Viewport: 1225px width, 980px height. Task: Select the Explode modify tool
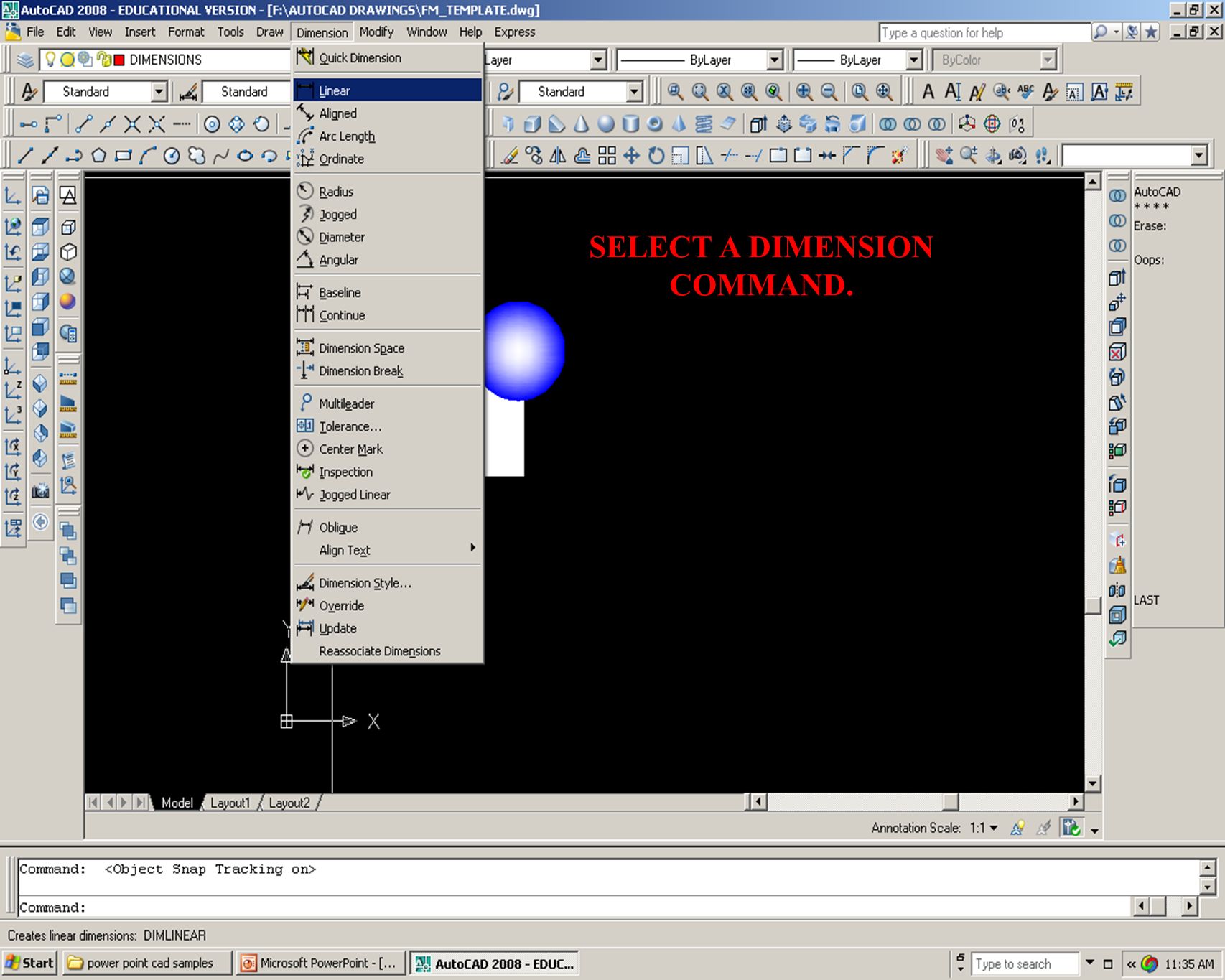coord(899,155)
